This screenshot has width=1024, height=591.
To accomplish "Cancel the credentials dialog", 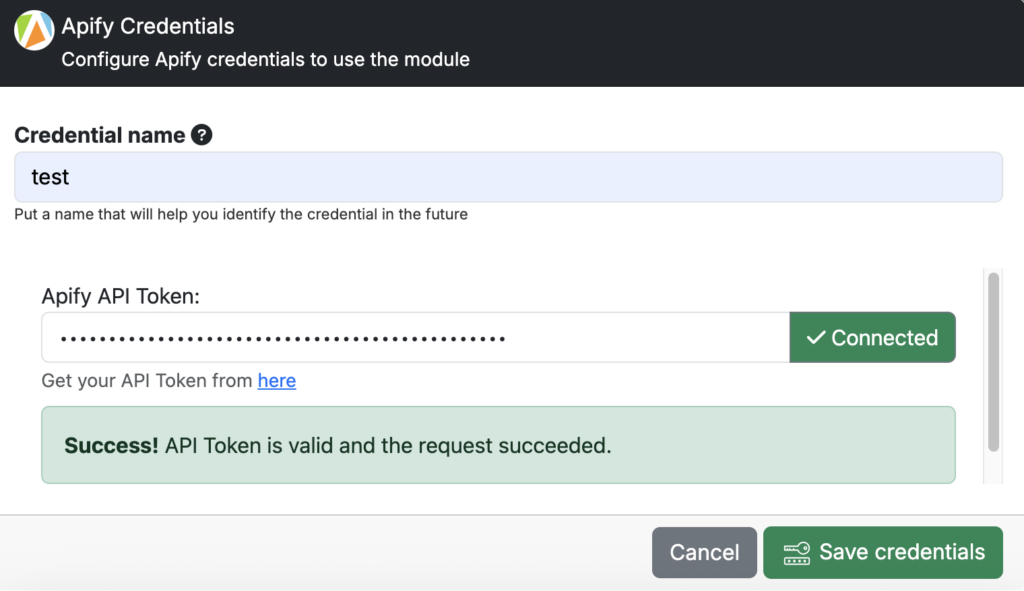I will [704, 552].
